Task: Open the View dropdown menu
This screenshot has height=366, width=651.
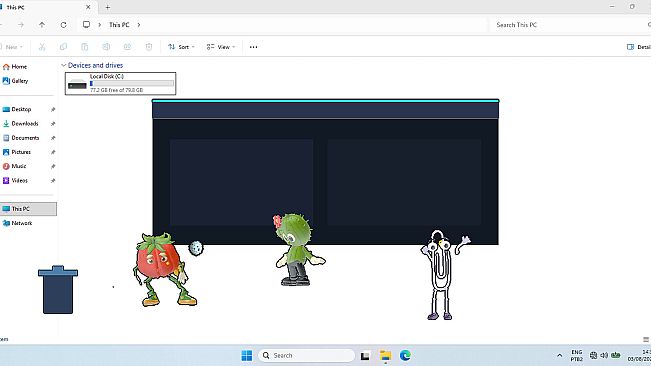Action: (x=221, y=47)
